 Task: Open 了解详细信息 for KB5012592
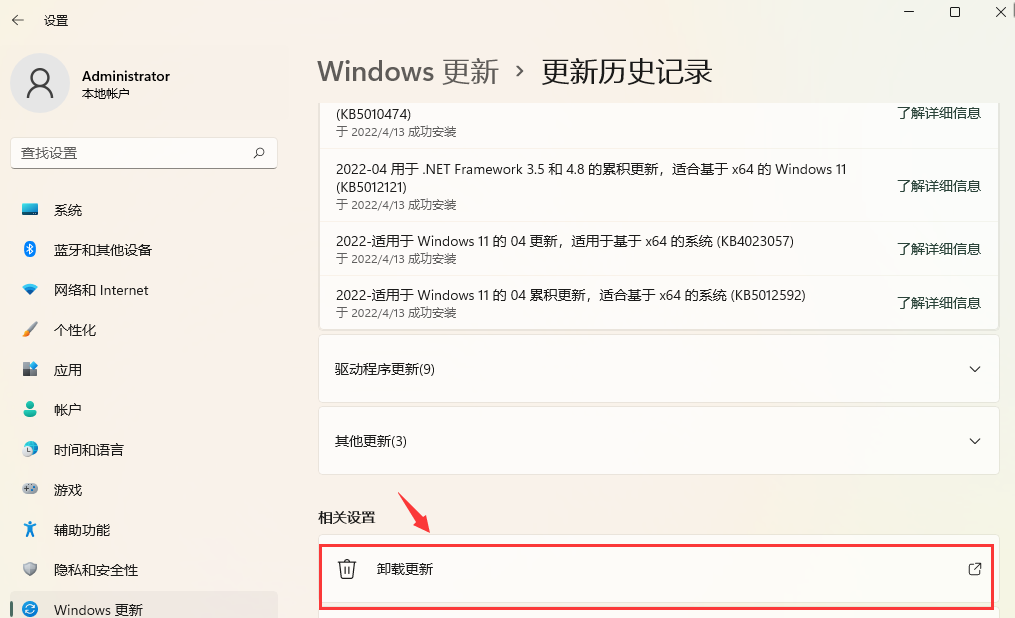click(939, 303)
